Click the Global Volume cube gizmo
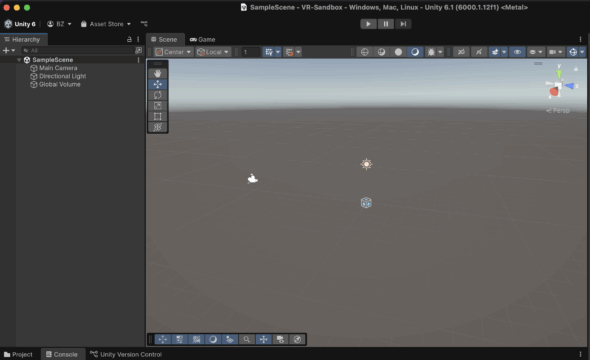This screenshot has height=360, width=590. tap(366, 203)
